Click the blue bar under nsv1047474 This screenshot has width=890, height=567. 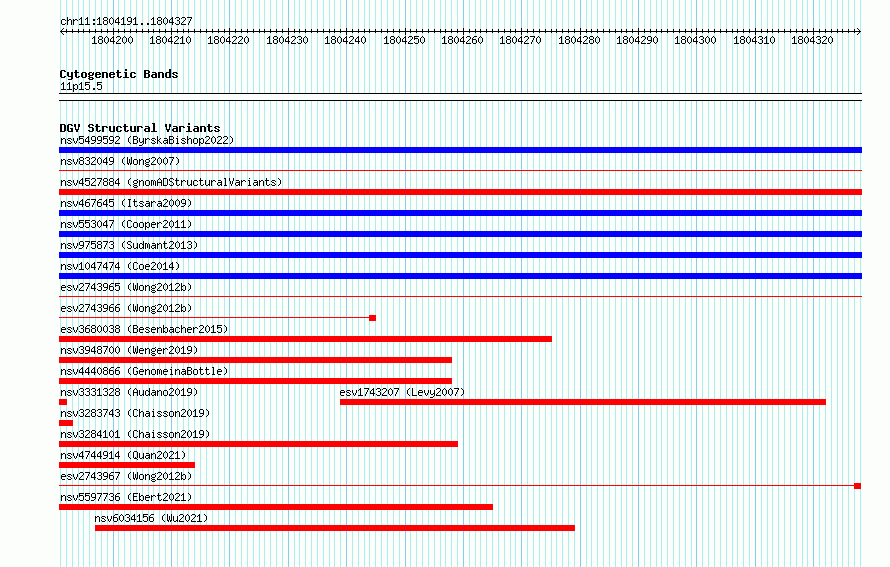[x=460, y=276]
